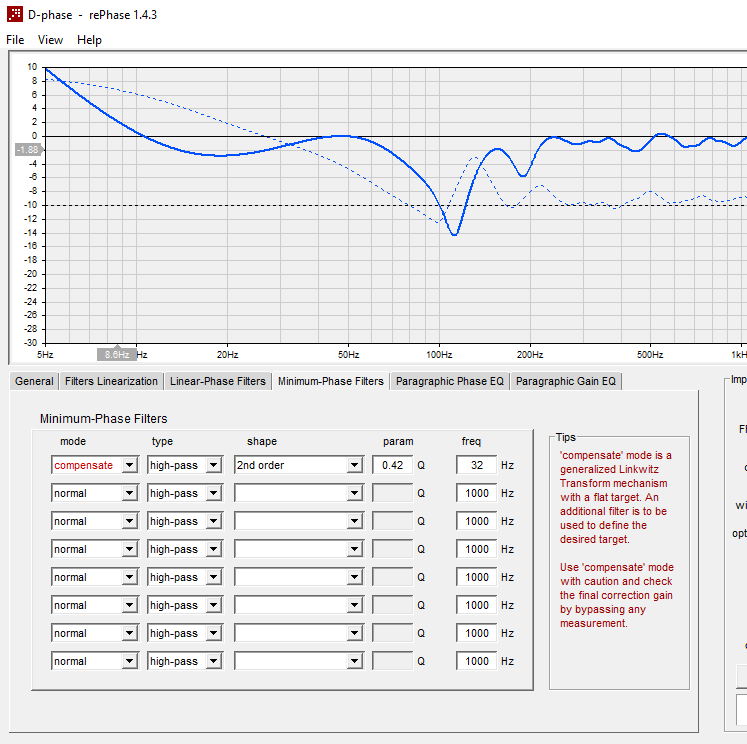Open seventh row high-pass type dropdown
747x744 pixels.
coord(185,633)
